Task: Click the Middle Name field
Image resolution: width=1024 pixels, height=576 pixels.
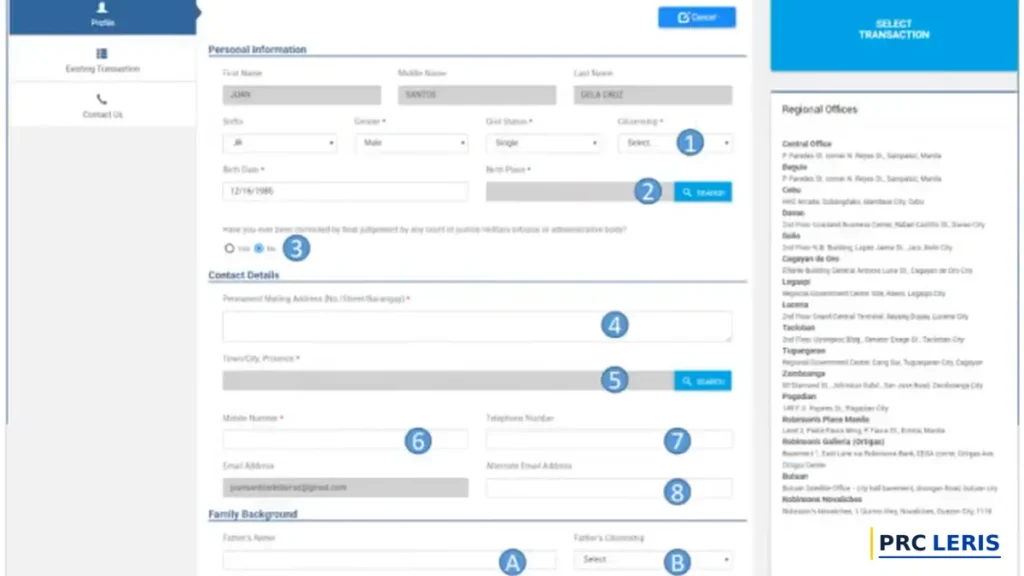Action: pyautogui.click(x=477, y=95)
